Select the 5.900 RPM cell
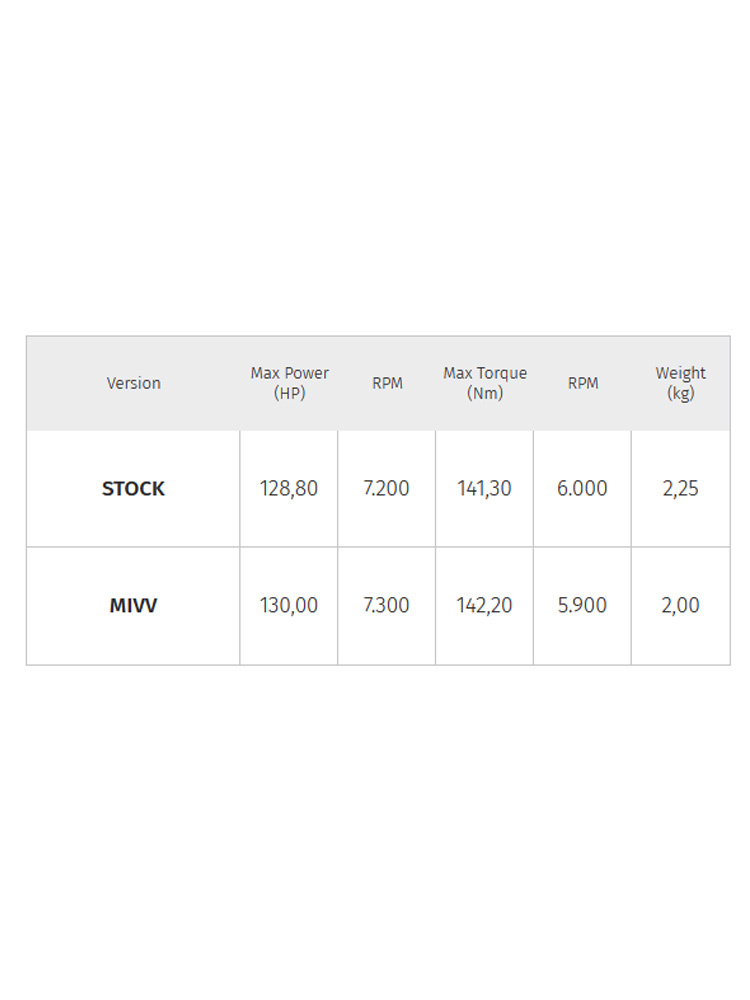Image resolution: width=750 pixels, height=1000 pixels. 582,606
